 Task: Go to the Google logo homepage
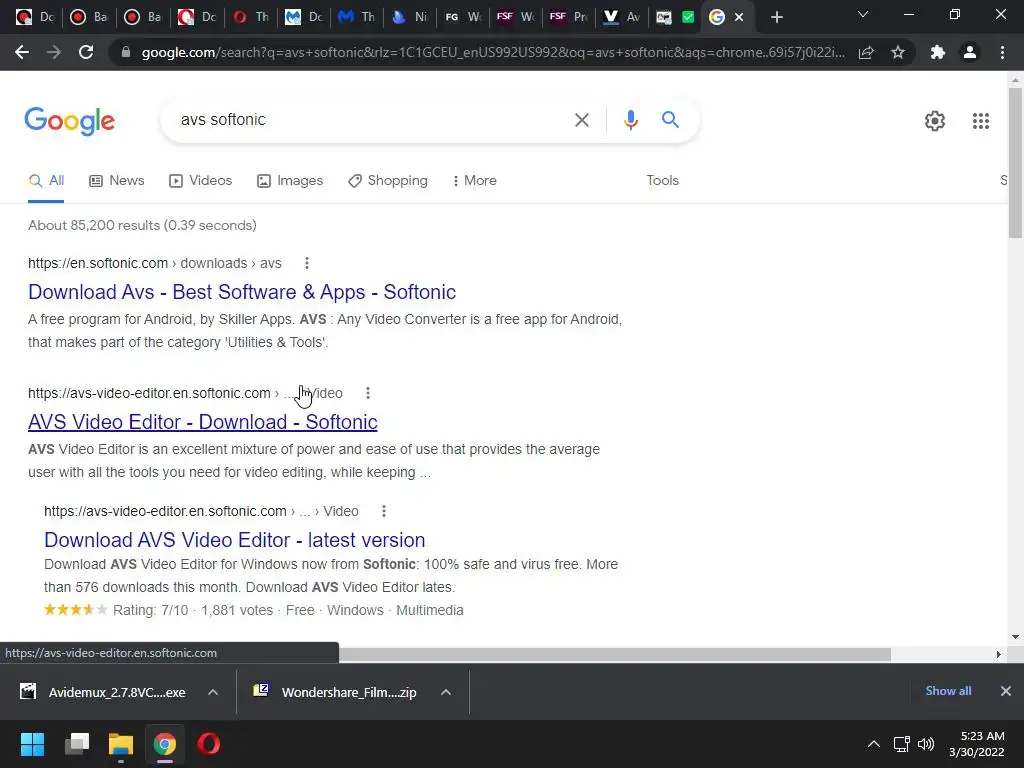[69, 121]
